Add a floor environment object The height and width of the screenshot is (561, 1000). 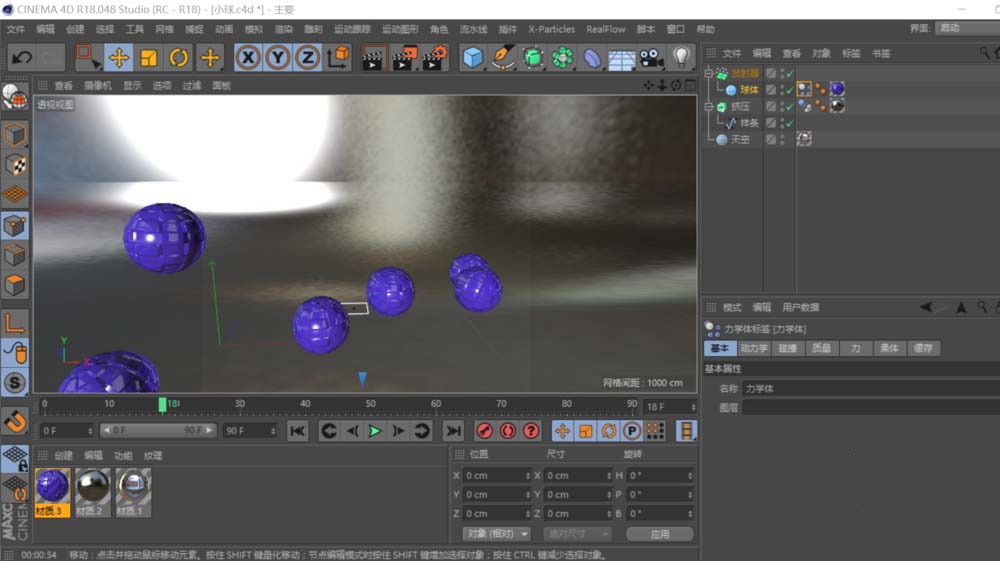click(x=622, y=59)
